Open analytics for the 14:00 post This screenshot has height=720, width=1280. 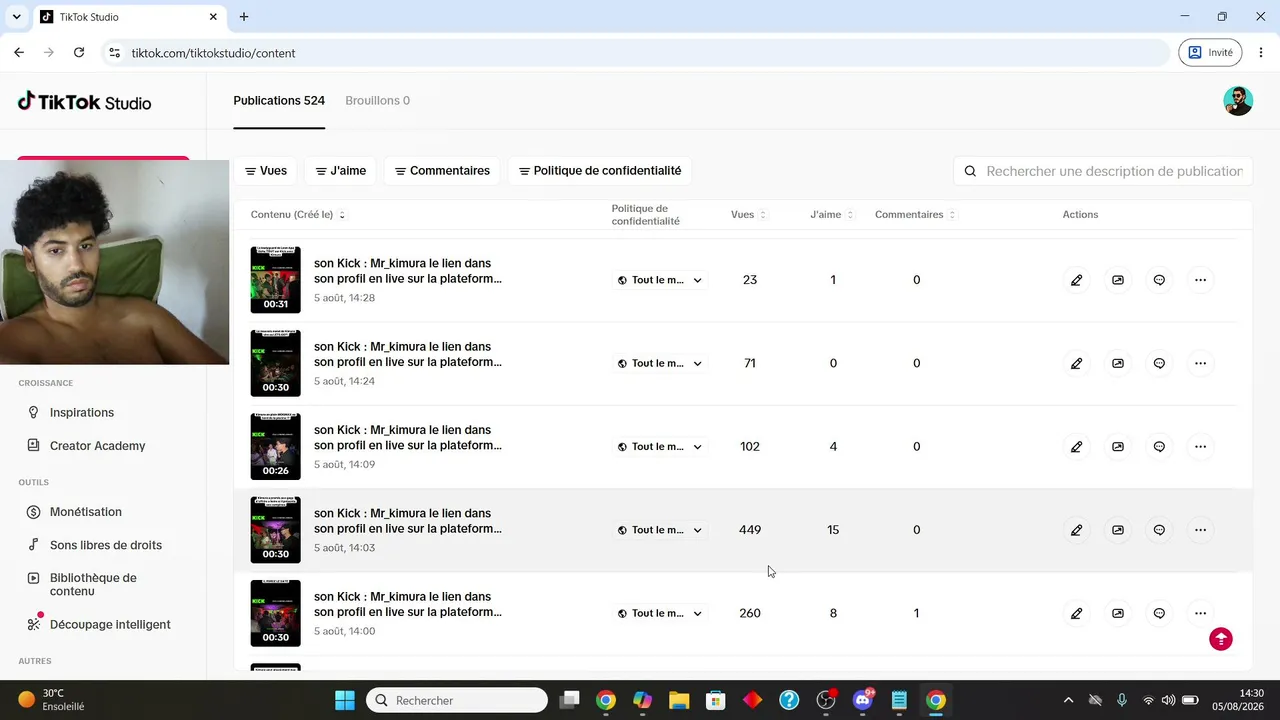[x=1118, y=613]
